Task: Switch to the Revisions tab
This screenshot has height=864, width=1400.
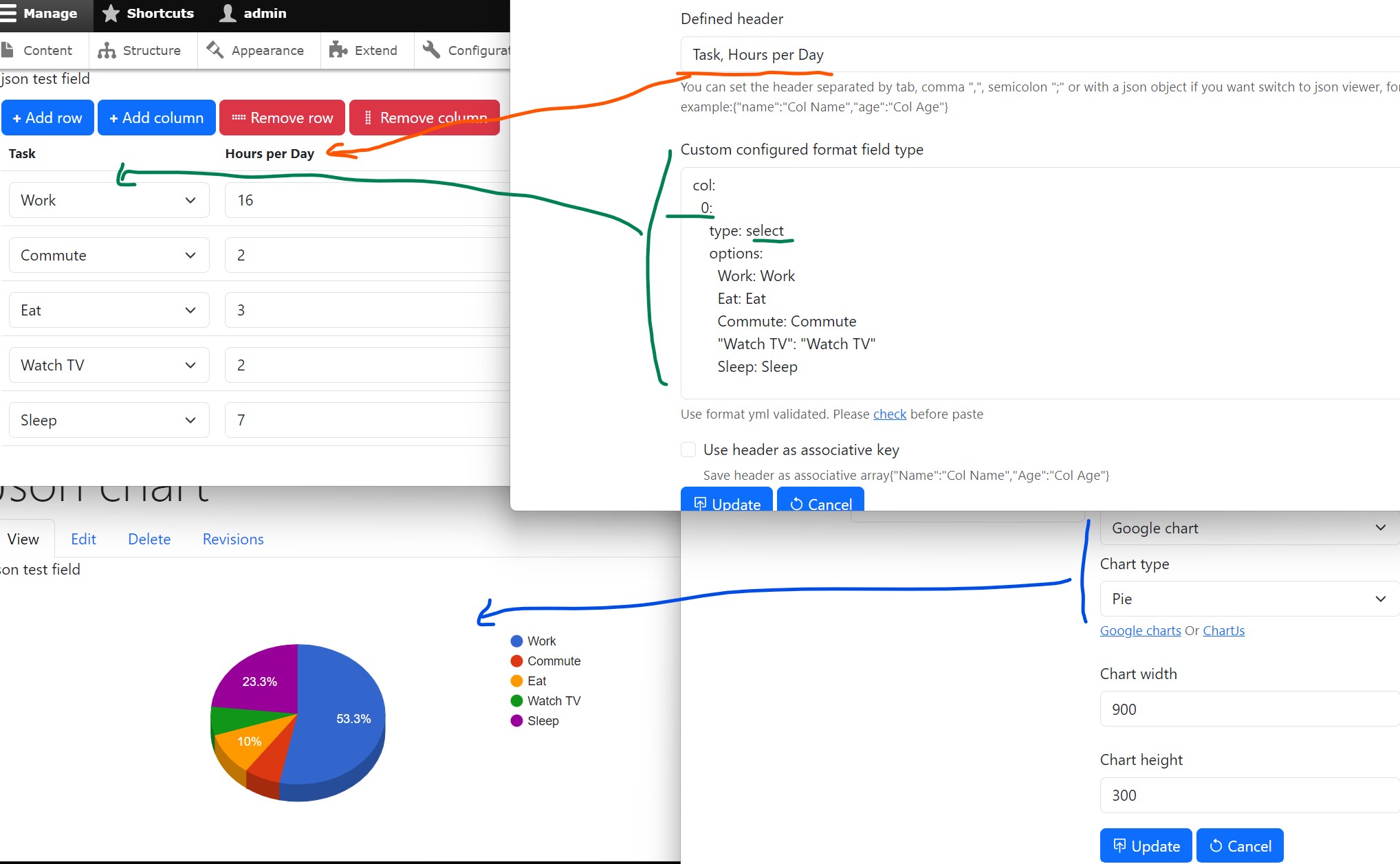Action: pos(233,539)
